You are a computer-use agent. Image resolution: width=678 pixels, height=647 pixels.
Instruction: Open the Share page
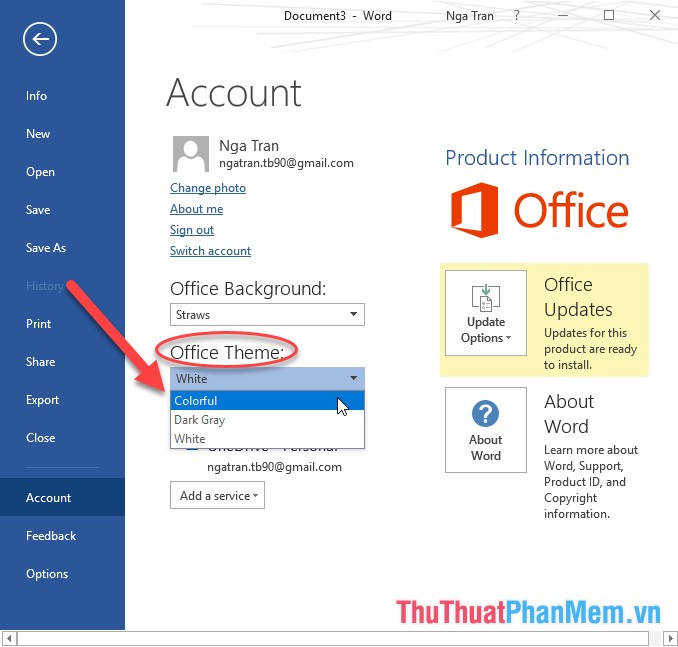[x=41, y=362]
